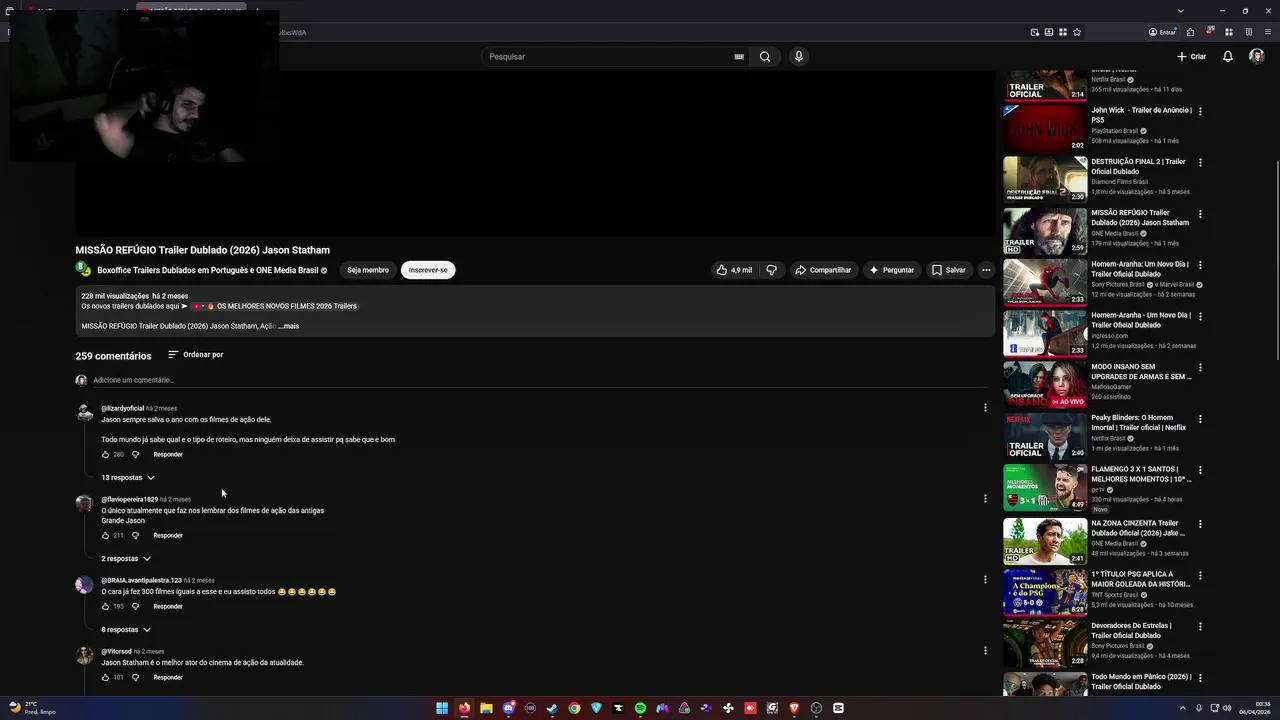Like the flaviopereira1829 comment

point(105,536)
